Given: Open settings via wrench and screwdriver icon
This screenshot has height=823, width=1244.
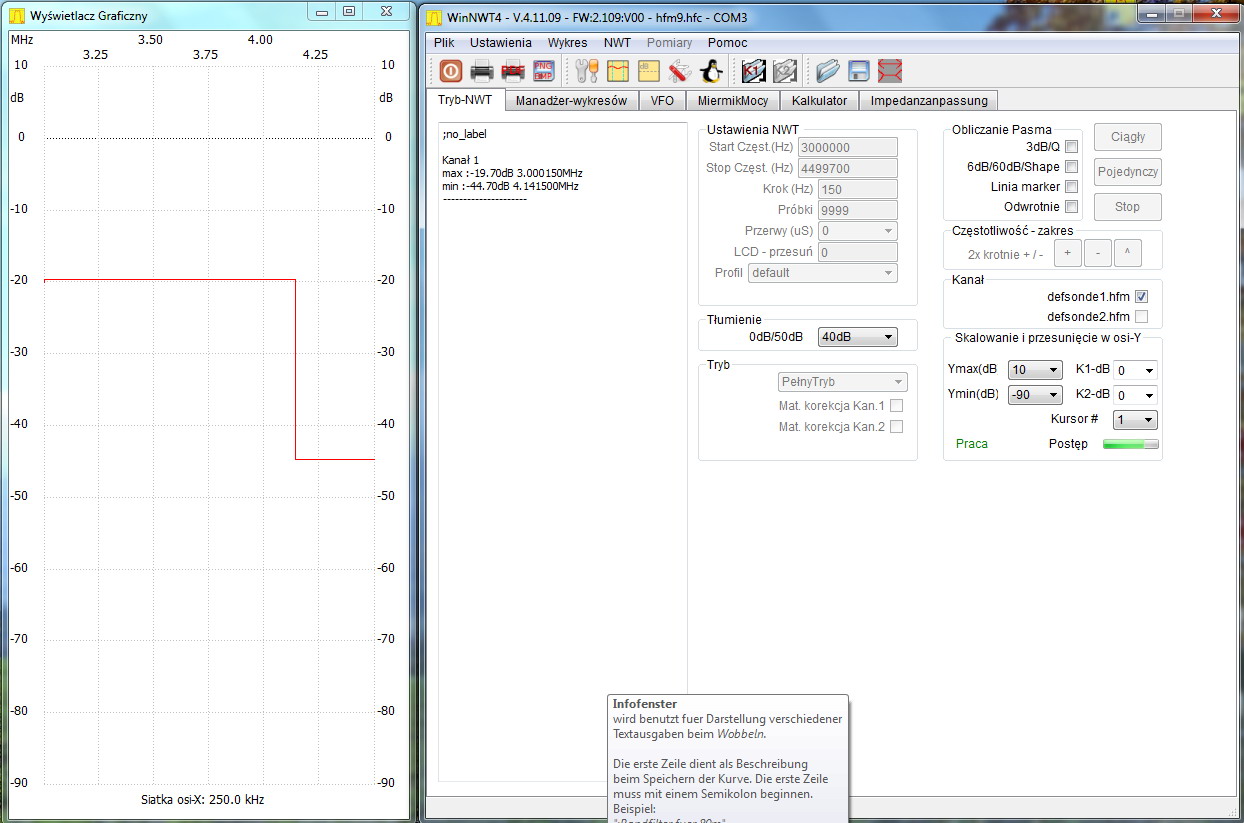Looking at the screenshot, I should pos(587,71).
